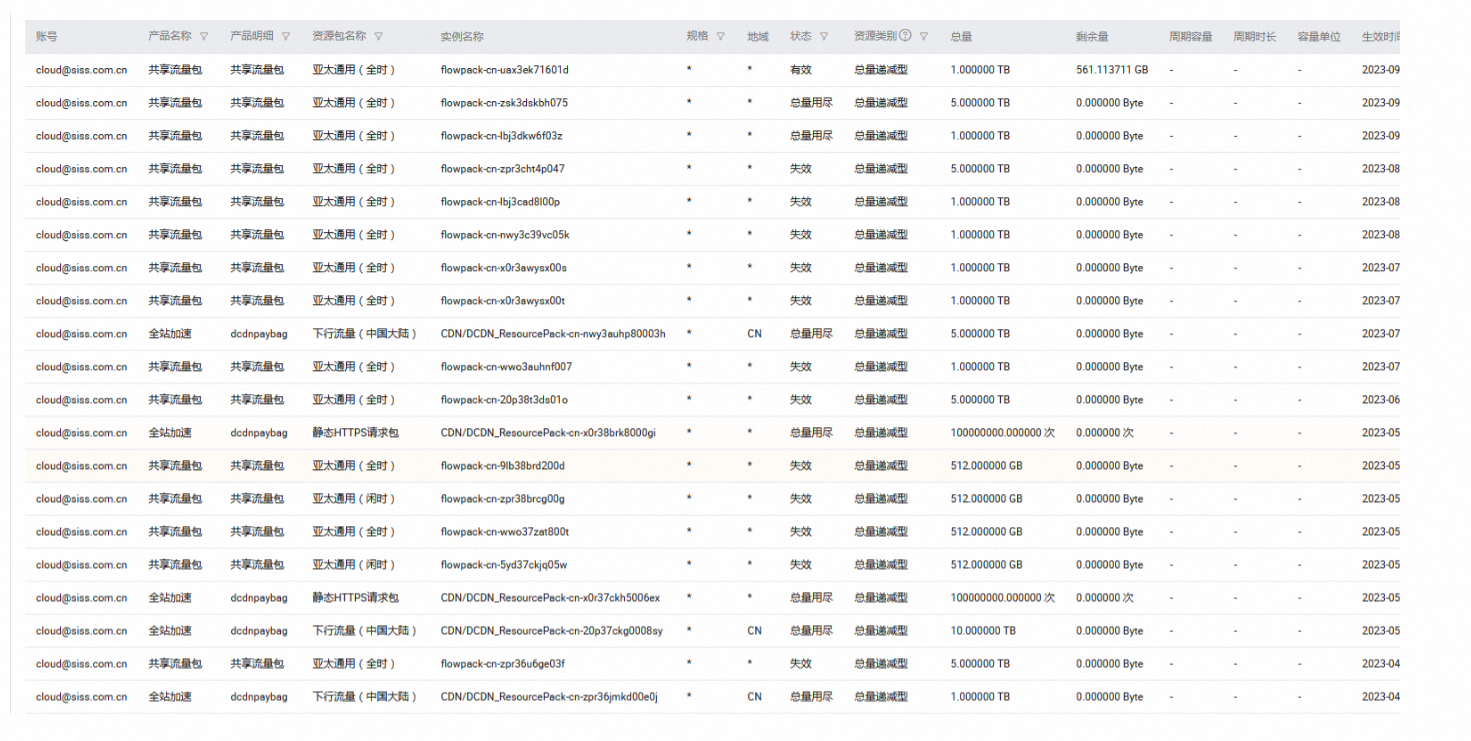Viewport: 1471px width, 741px height.
Task: Open the filter icon beside 状态 header
Action: (x=824, y=36)
